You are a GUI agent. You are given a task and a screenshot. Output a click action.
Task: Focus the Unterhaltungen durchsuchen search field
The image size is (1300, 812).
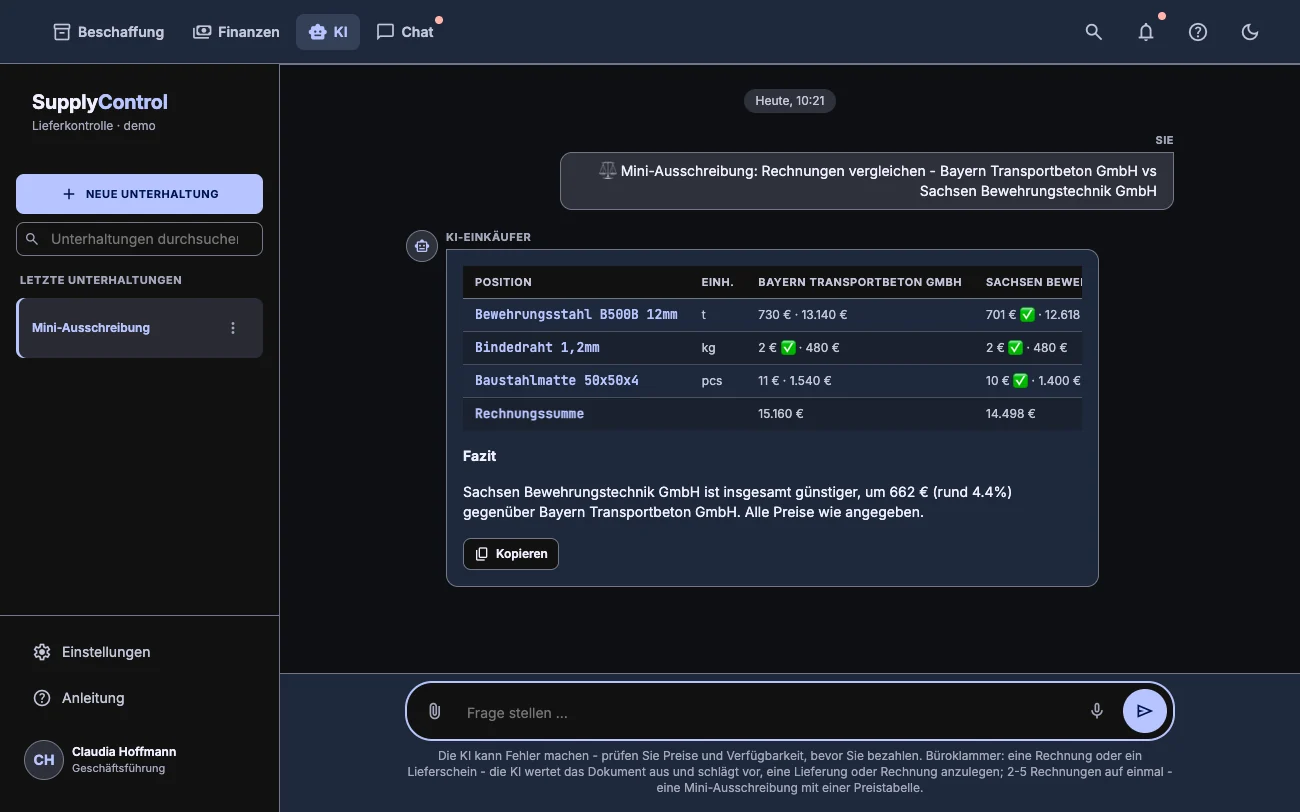(139, 239)
